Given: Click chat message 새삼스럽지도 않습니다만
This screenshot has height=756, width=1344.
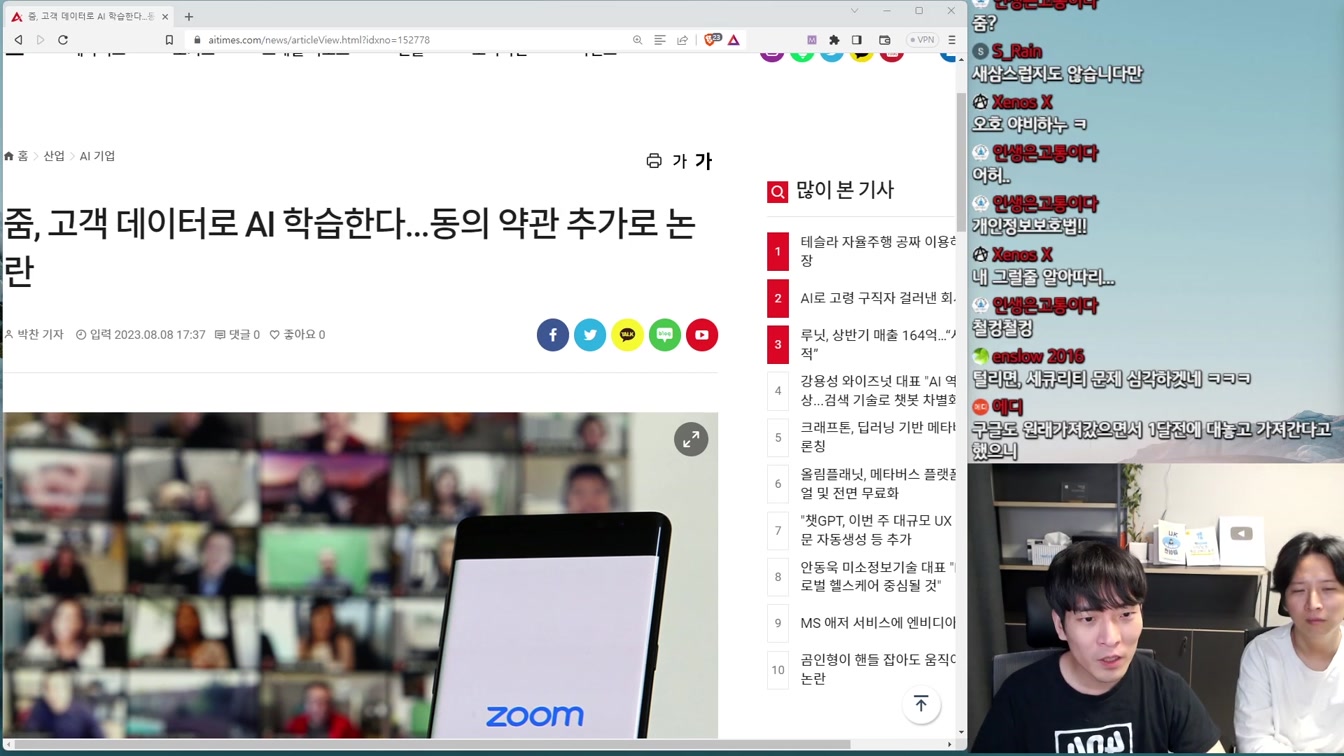Looking at the screenshot, I should pyautogui.click(x=1057, y=74).
